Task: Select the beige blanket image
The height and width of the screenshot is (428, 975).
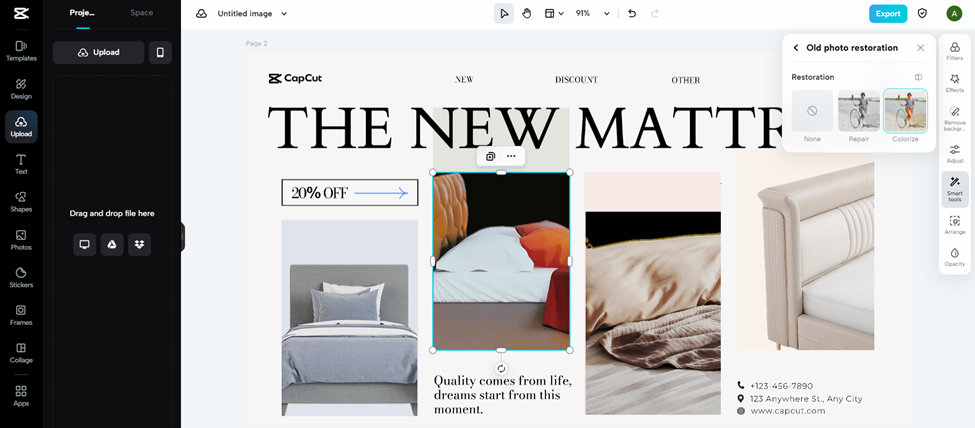Action: click(x=653, y=313)
